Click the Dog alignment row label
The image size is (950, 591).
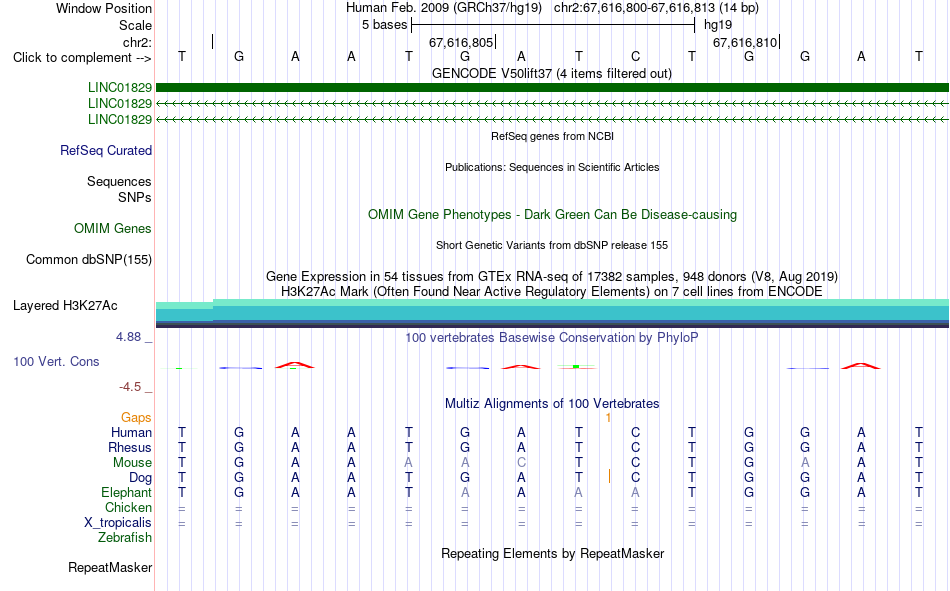(141, 478)
